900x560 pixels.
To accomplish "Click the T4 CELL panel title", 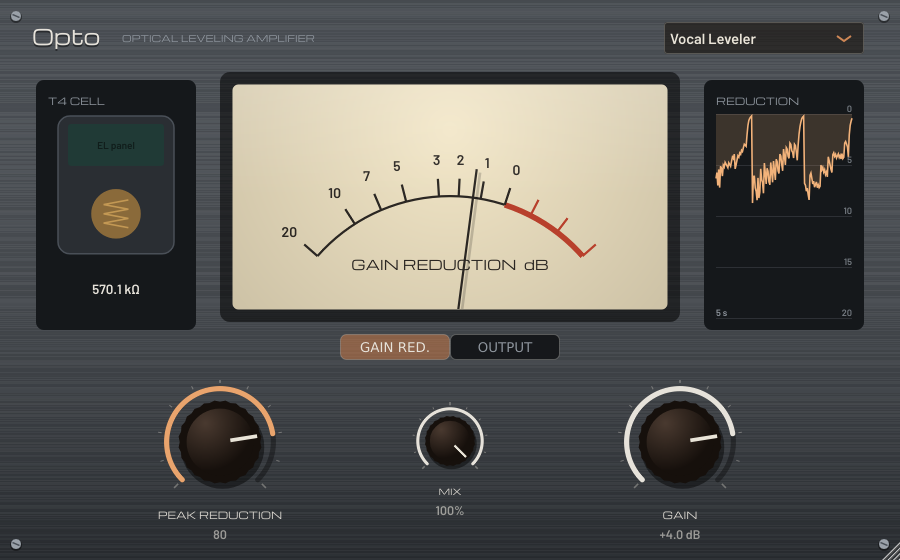I will point(76,101).
